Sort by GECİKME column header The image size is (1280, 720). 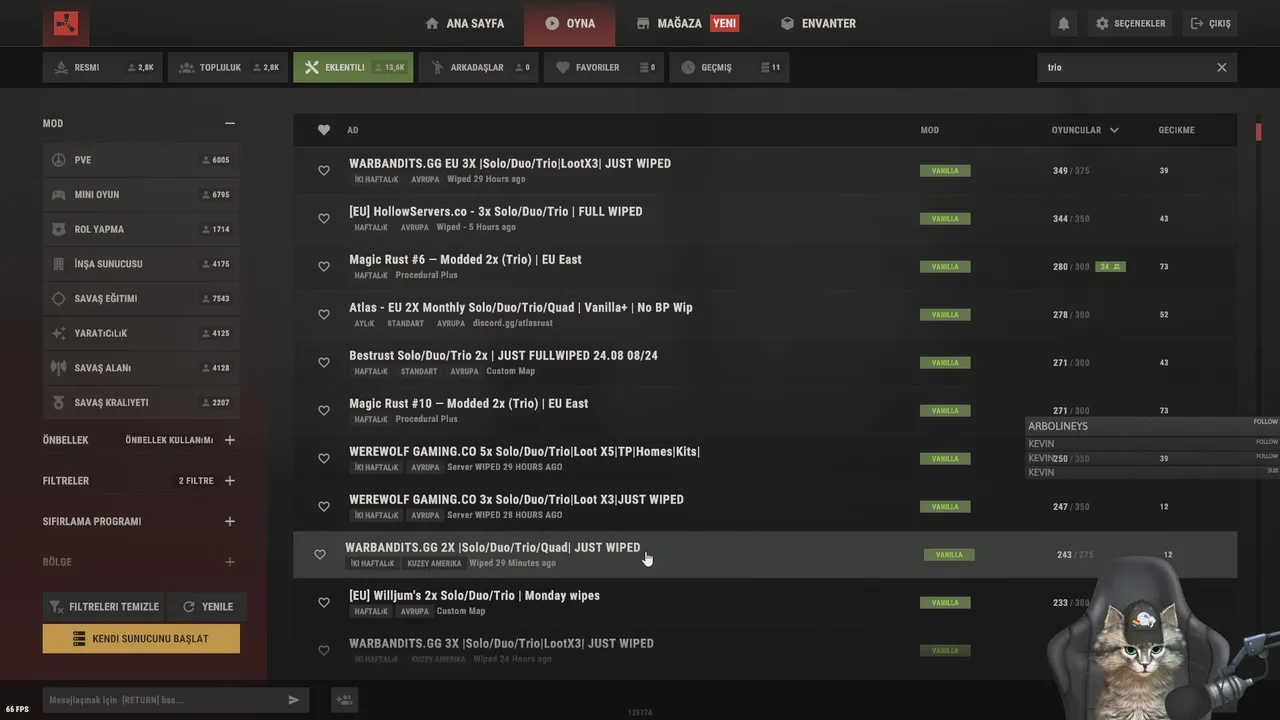point(1176,130)
